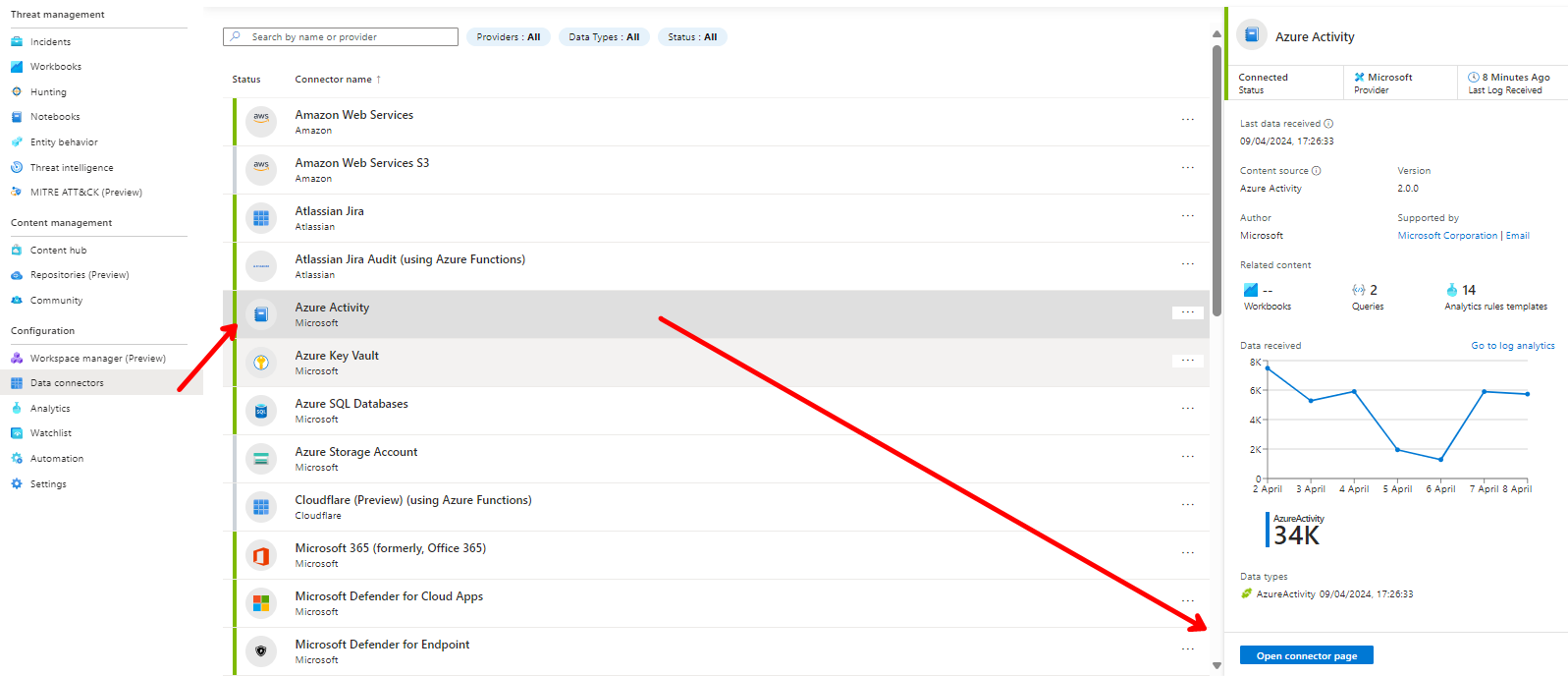The height and width of the screenshot is (676, 1568).
Task: Click the Automation gear icon
Action: [17, 458]
